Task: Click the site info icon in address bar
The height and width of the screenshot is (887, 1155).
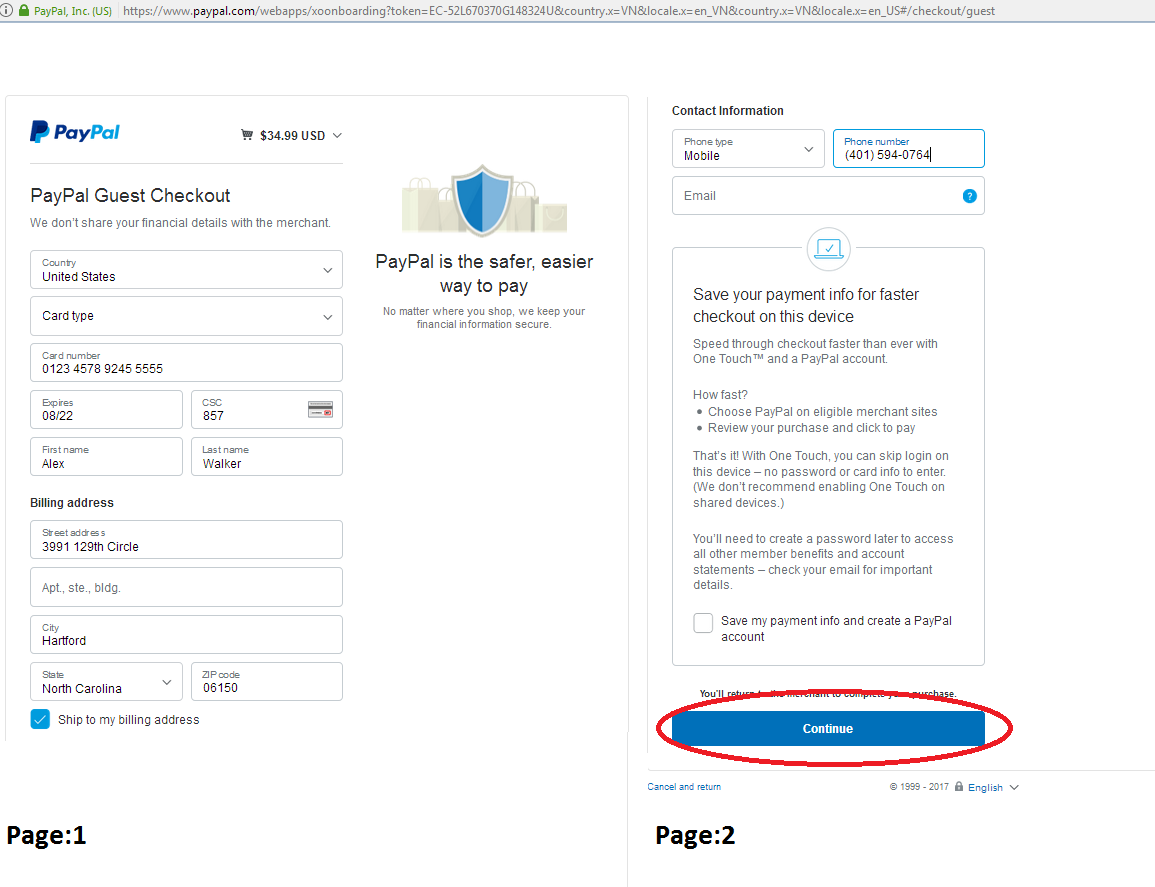Action: point(7,10)
